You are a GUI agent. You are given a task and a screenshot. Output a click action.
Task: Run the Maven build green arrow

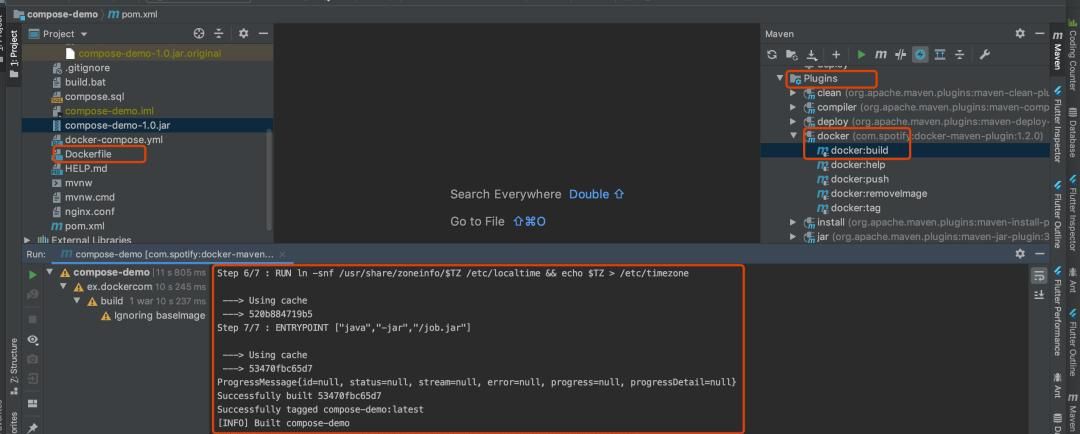(862, 54)
